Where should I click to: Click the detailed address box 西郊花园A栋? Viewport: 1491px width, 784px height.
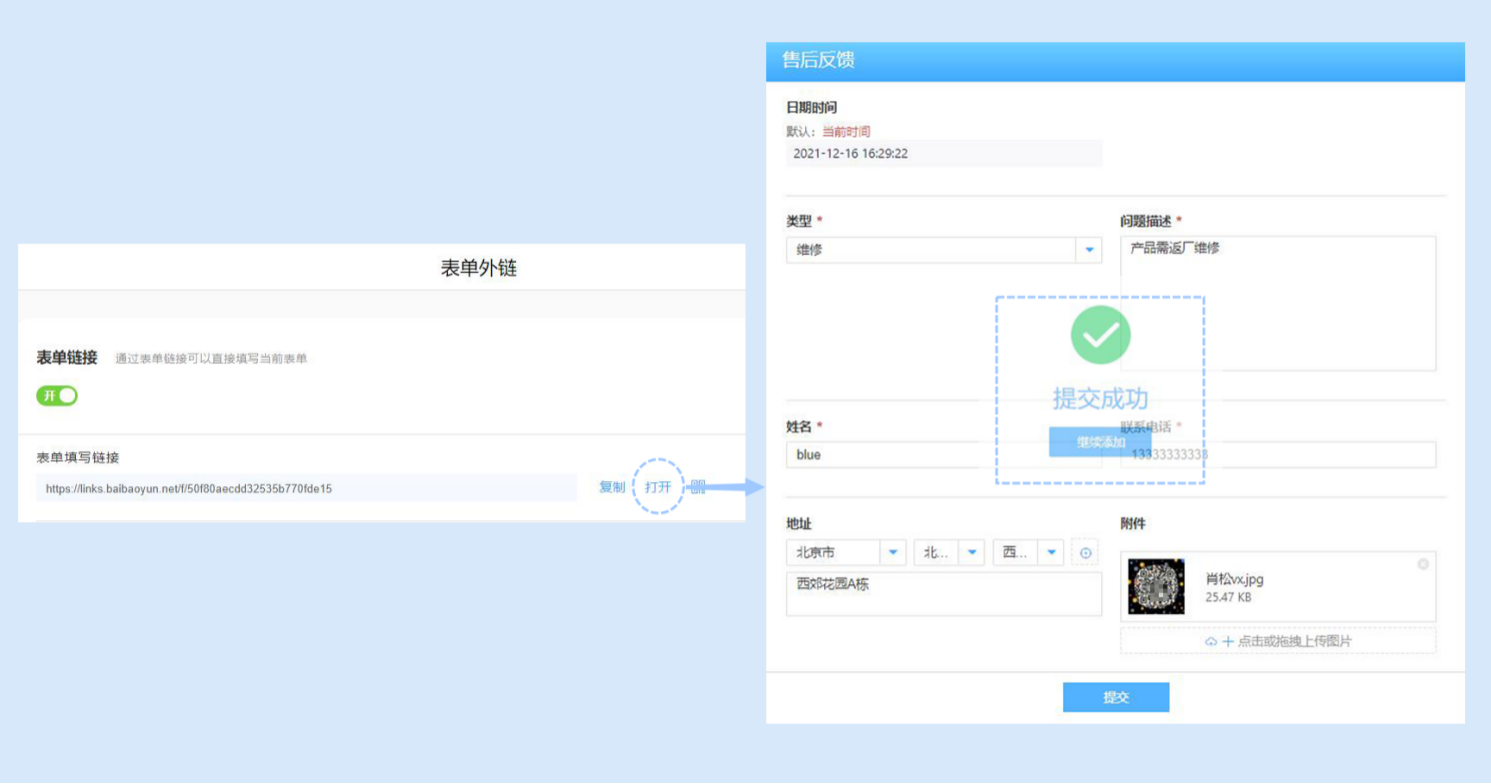click(x=943, y=594)
